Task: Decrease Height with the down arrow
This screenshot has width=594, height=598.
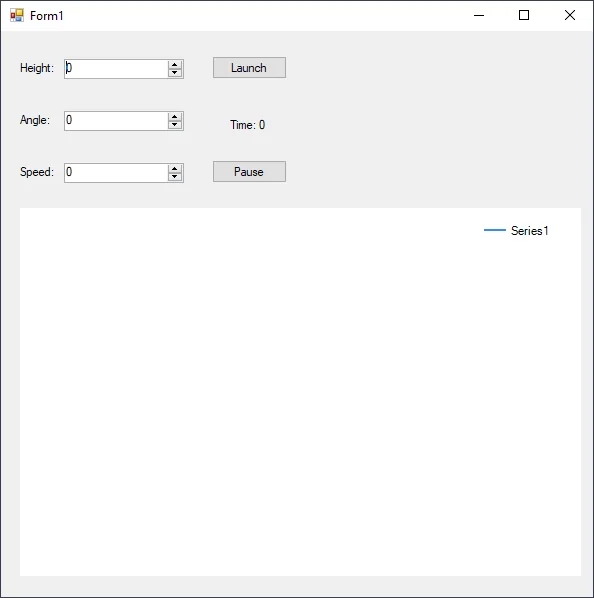Action: coord(175,73)
